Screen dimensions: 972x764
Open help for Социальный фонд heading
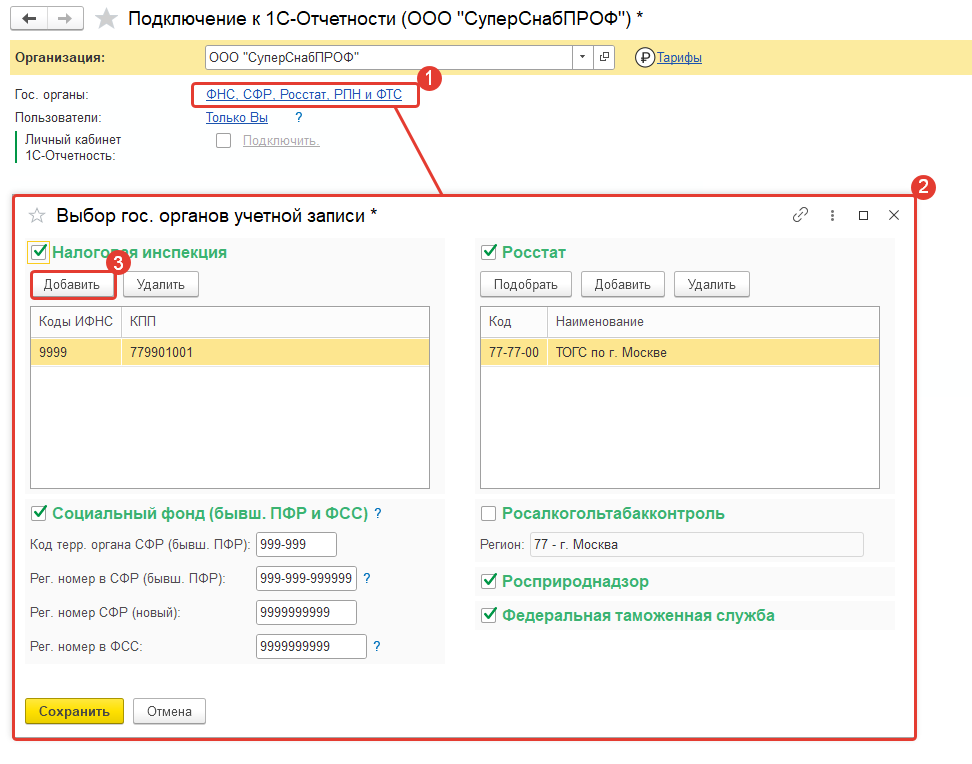(x=378, y=513)
